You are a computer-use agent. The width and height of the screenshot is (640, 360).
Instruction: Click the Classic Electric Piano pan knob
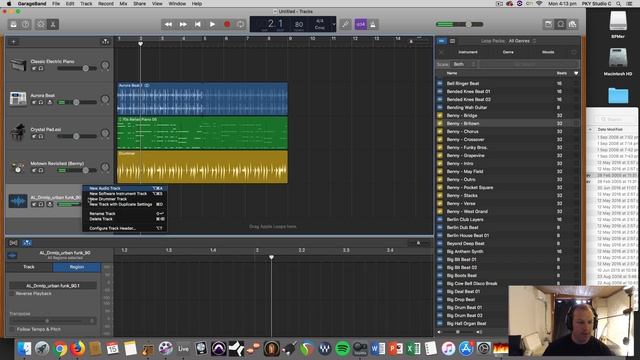pos(105,65)
